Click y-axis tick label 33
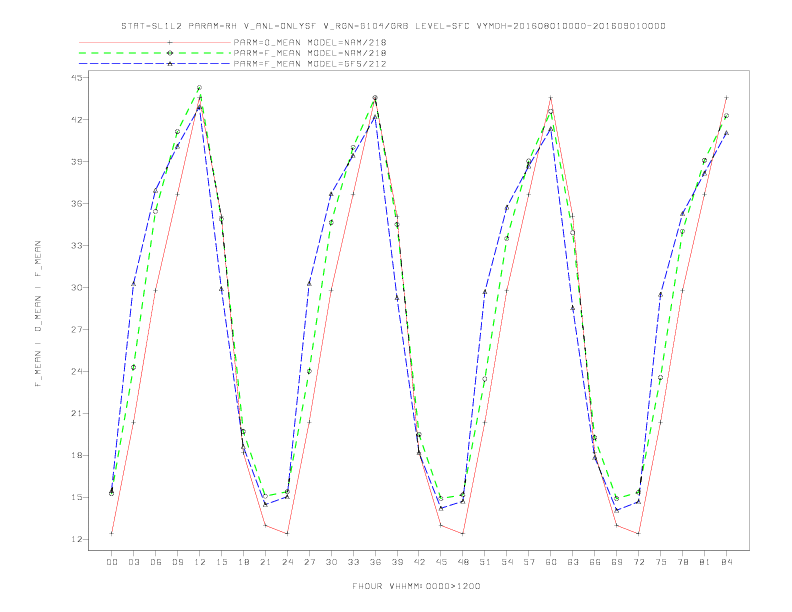The height and width of the screenshot is (612, 792). coord(77,245)
